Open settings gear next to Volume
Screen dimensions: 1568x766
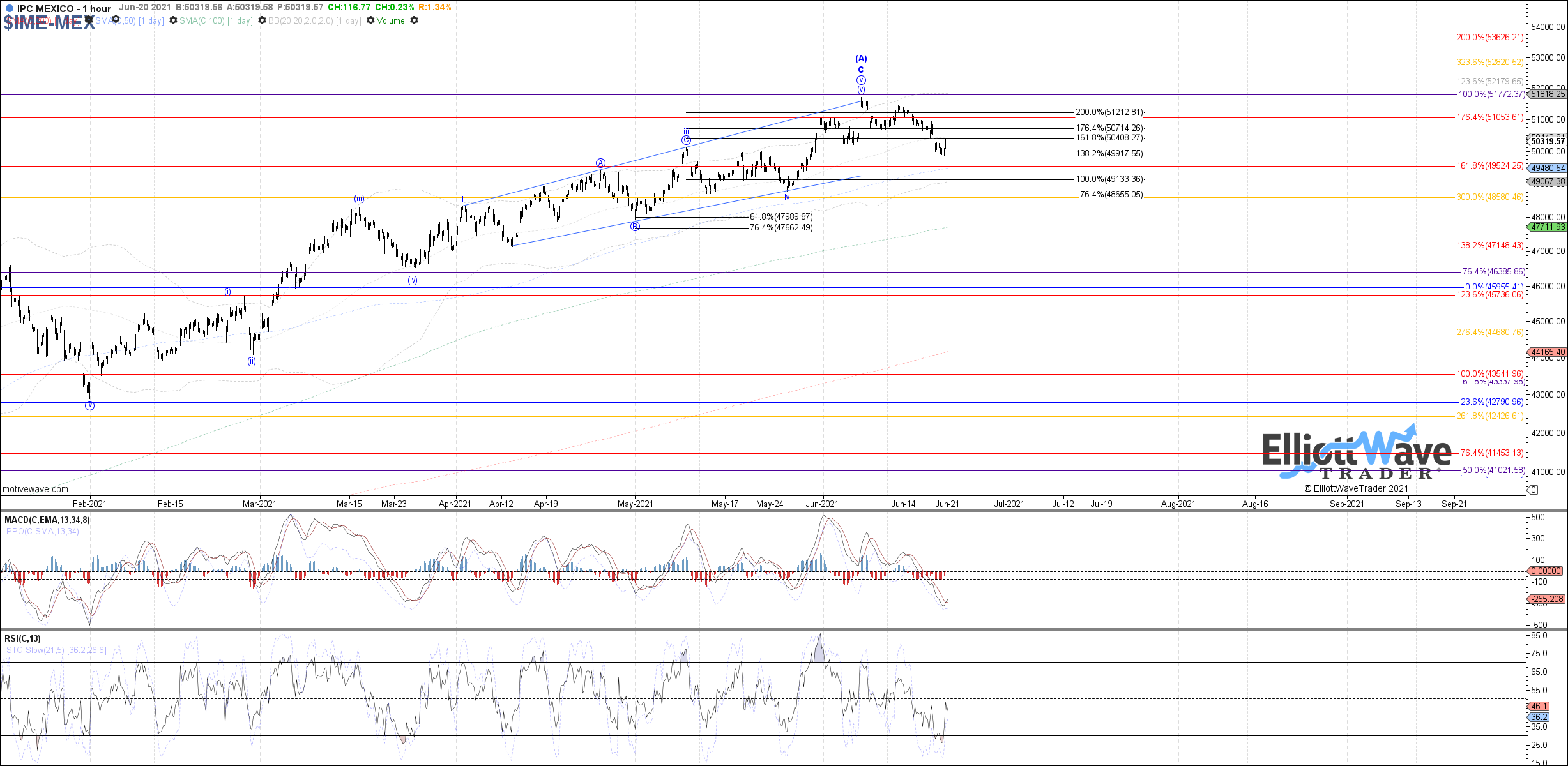(x=414, y=20)
